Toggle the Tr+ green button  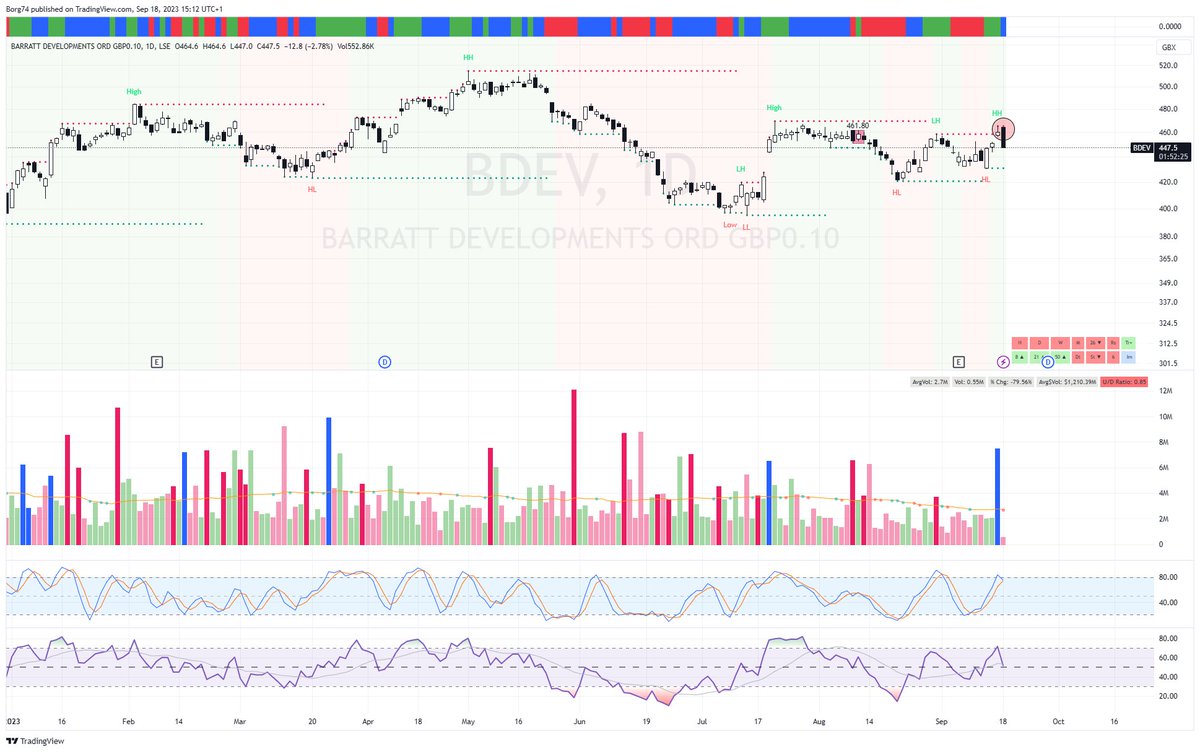click(1129, 343)
